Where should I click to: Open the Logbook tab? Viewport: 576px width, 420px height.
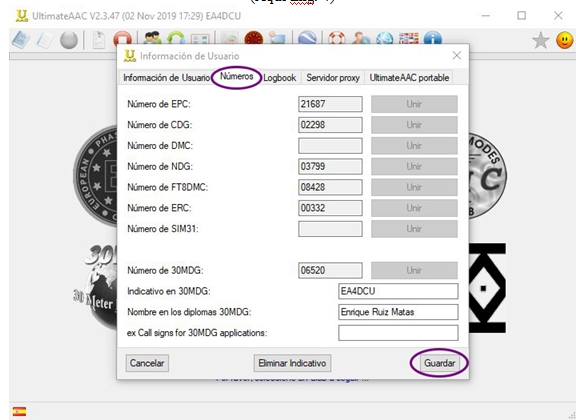click(280, 78)
